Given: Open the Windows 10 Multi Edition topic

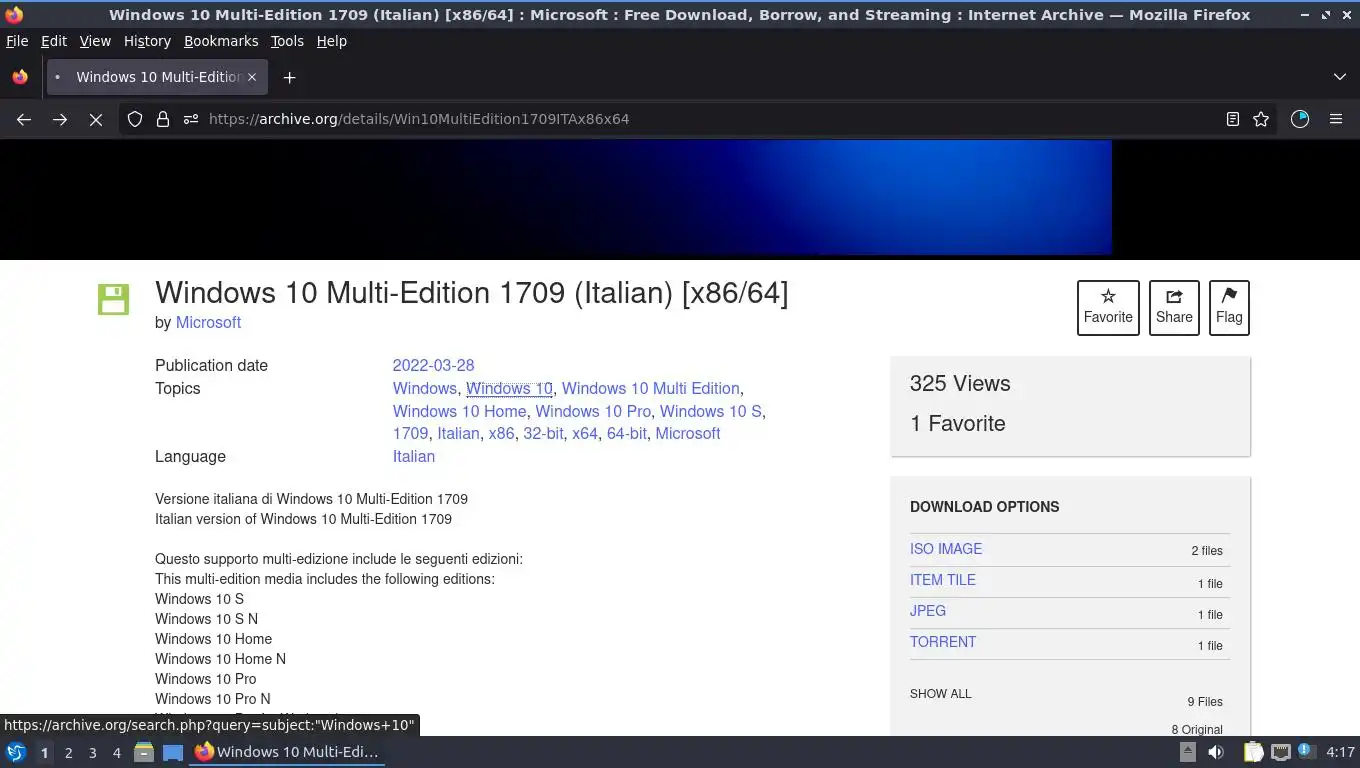Looking at the screenshot, I should coord(650,388).
